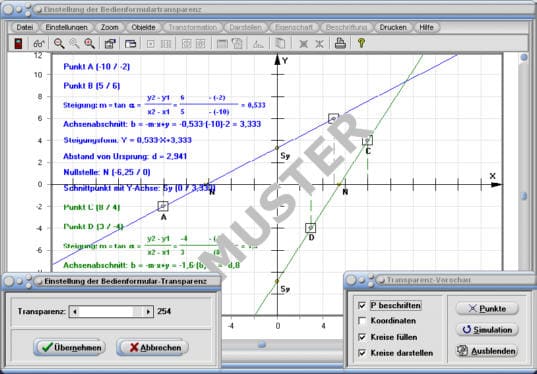Viewport: 537px width, 374px height.
Task: Click the greyed middle magnifier icon
Action: coord(74,43)
